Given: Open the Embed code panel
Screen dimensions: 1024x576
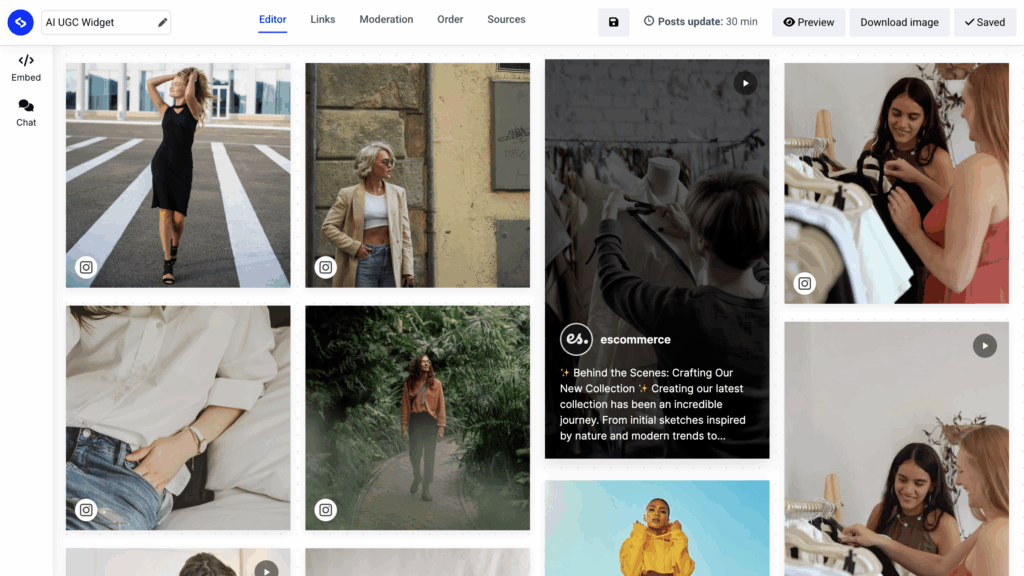Looking at the screenshot, I should click(x=26, y=67).
